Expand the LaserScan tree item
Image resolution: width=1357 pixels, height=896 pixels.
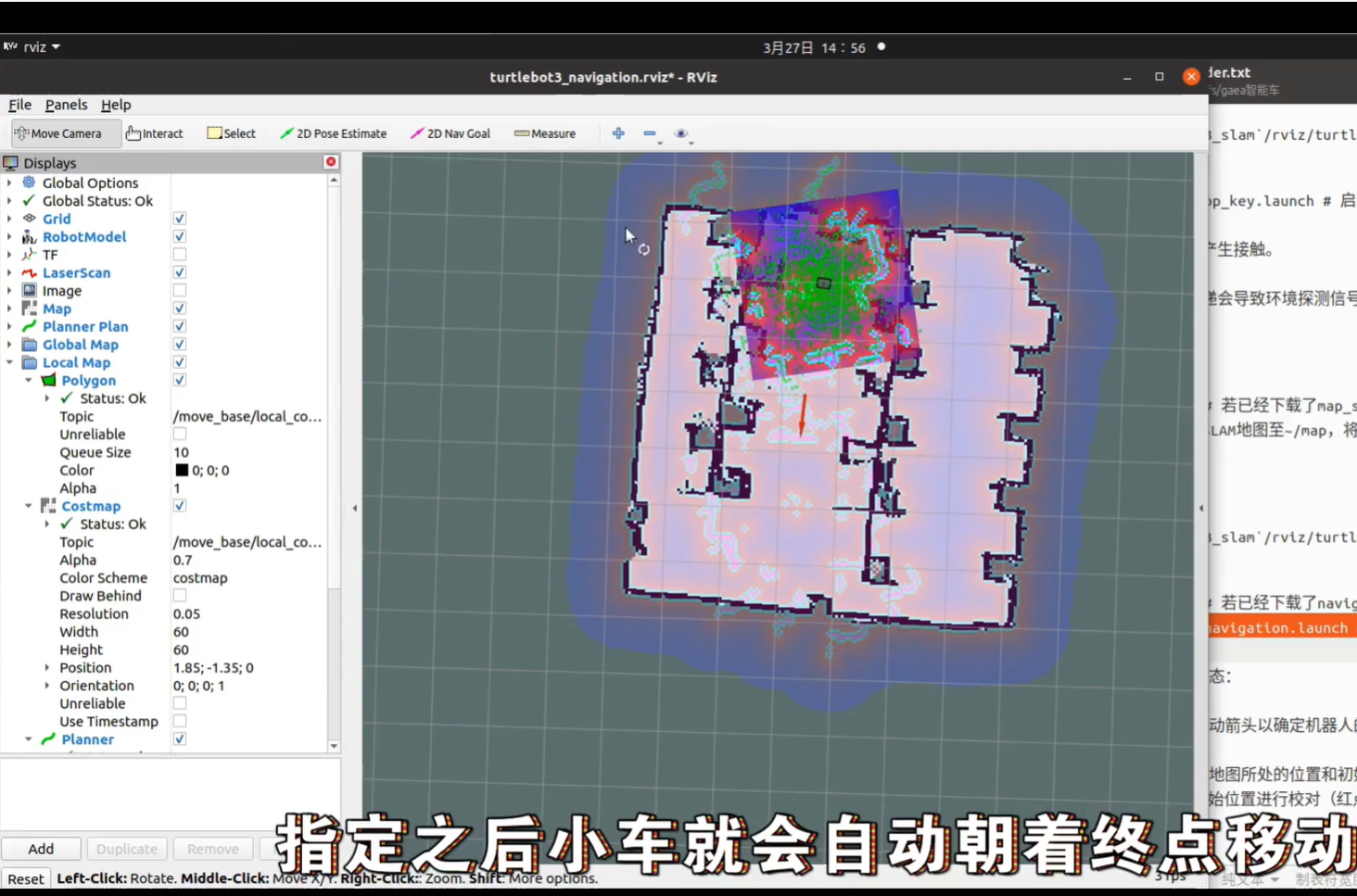(x=10, y=272)
